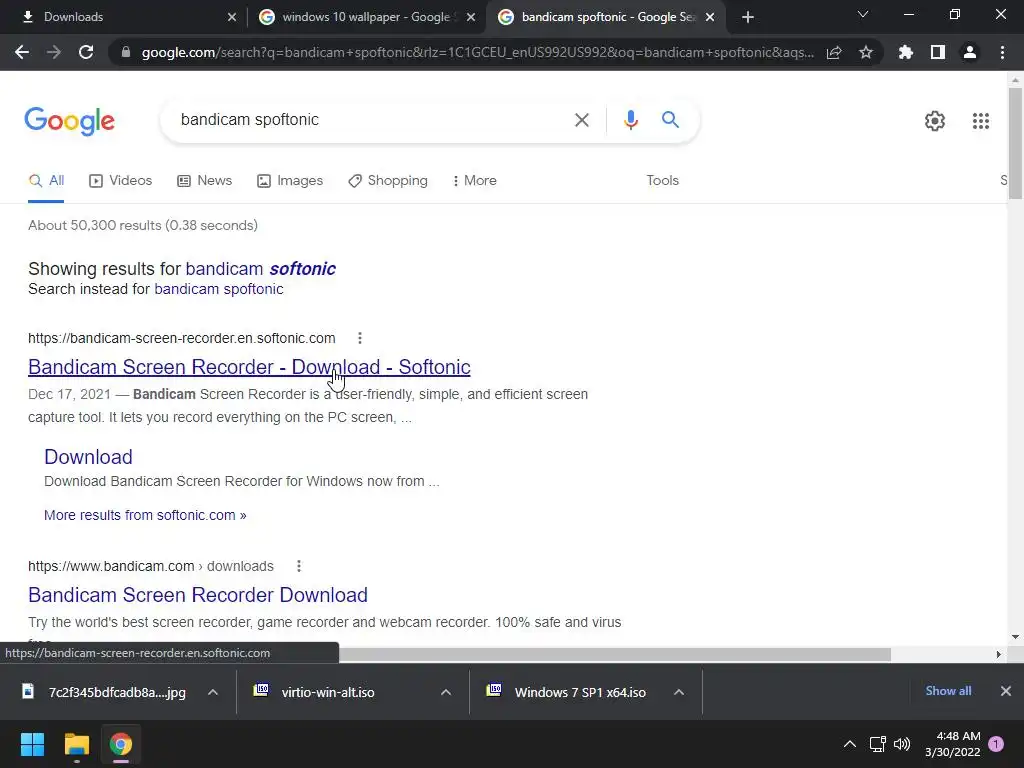
Task: Filter results by Images
Action: 290,180
